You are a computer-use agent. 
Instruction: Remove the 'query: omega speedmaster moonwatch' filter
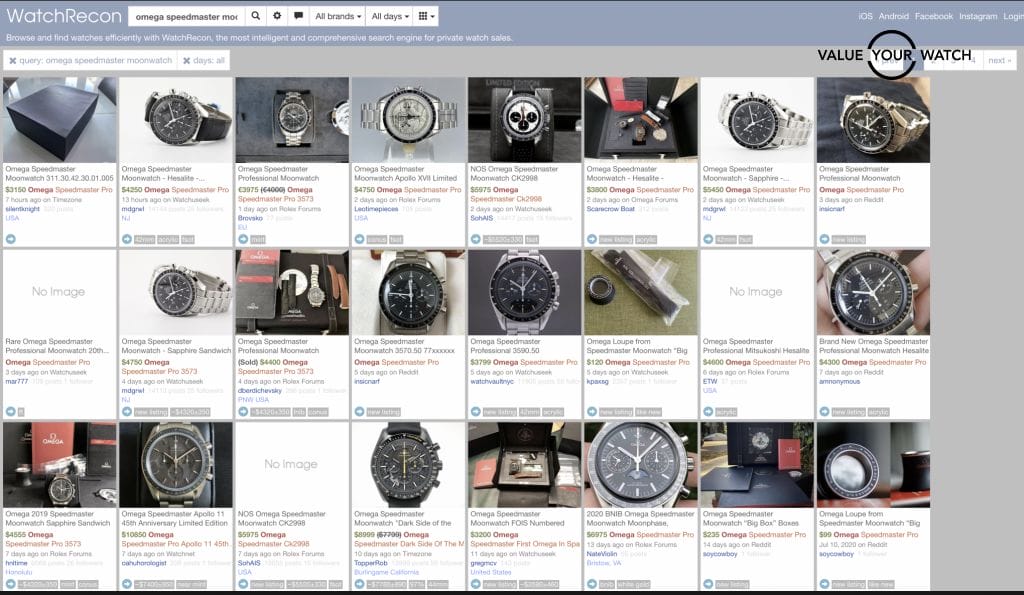tap(13, 61)
